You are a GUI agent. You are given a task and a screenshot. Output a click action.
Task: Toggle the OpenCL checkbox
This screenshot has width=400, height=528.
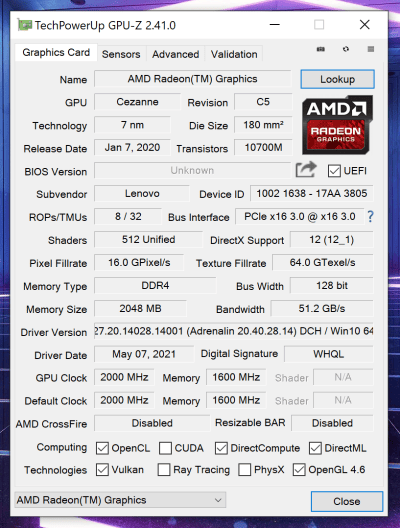click(x=102, y=448)
